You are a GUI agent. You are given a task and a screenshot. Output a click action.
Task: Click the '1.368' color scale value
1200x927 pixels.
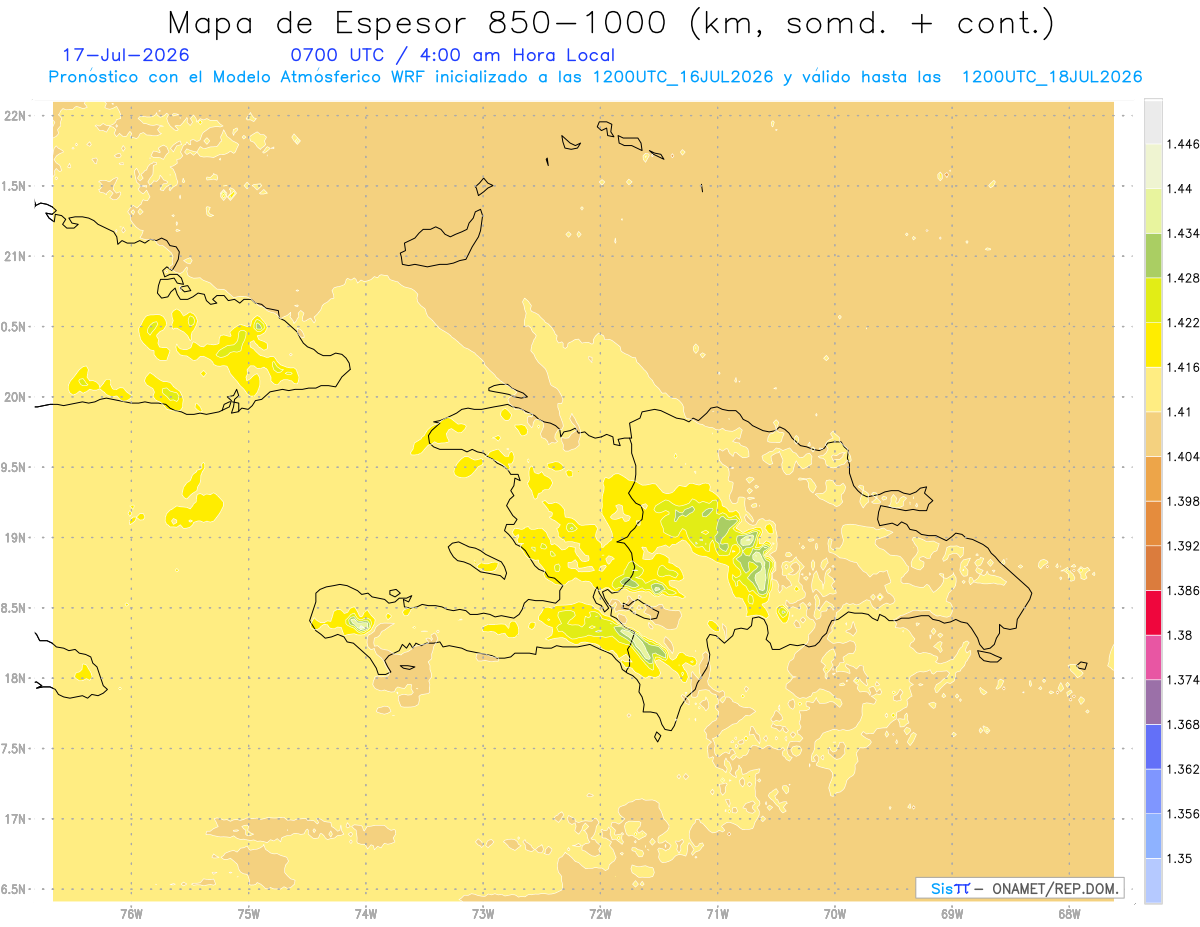(1183, 724)
